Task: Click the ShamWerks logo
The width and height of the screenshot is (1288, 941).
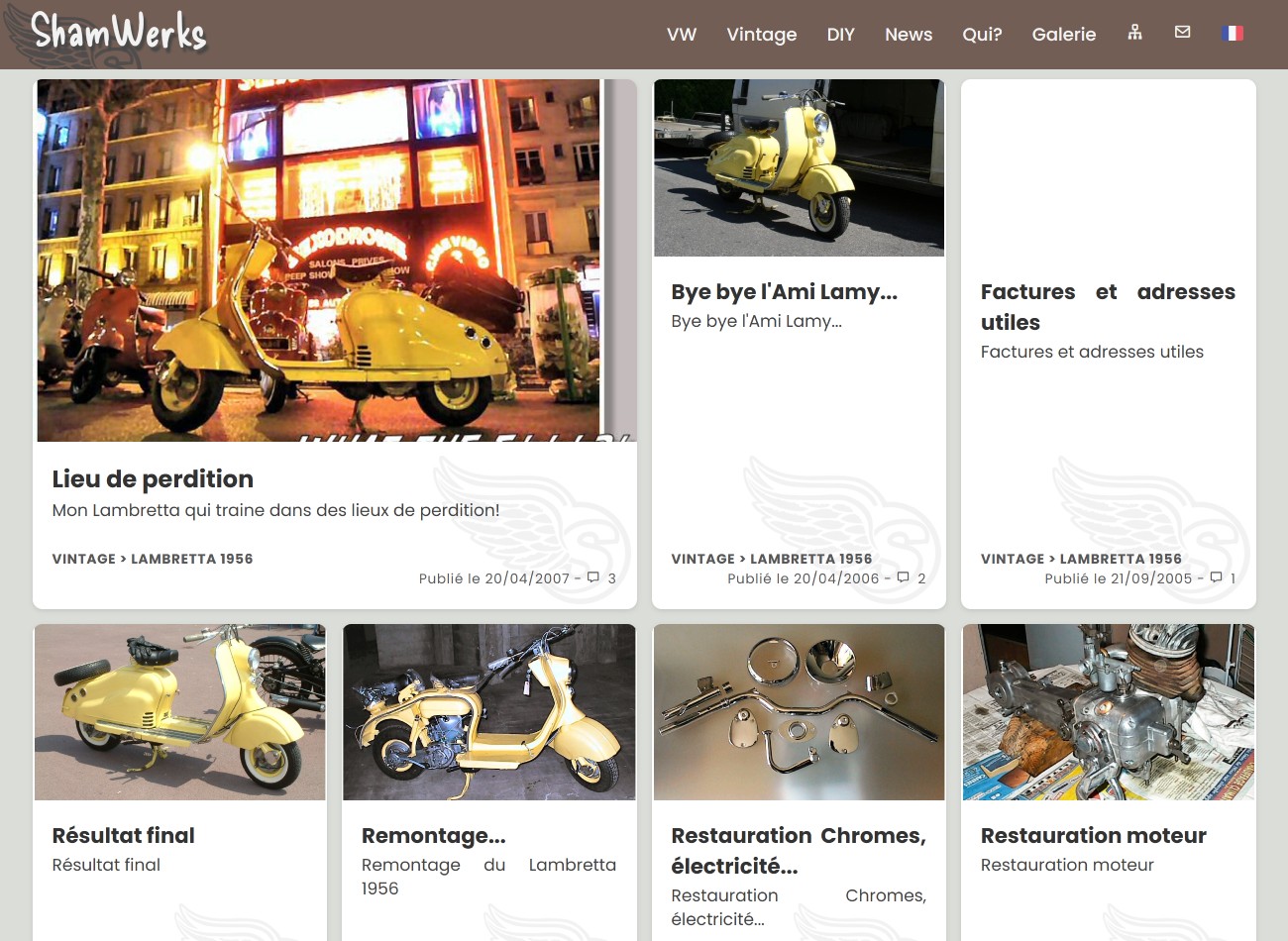Action: [117, 33]
